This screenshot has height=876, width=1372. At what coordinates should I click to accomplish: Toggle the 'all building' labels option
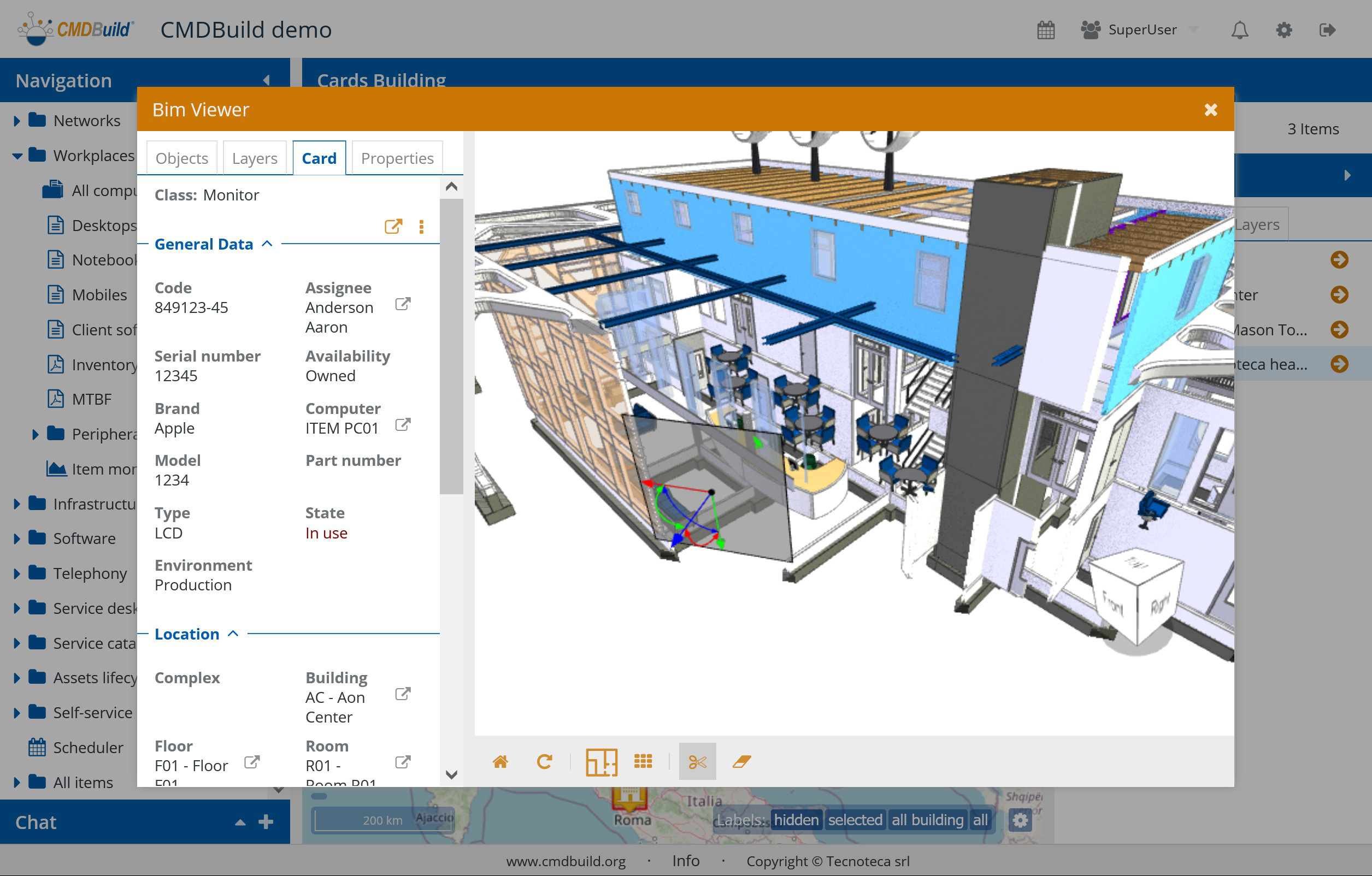click(927, 820)
